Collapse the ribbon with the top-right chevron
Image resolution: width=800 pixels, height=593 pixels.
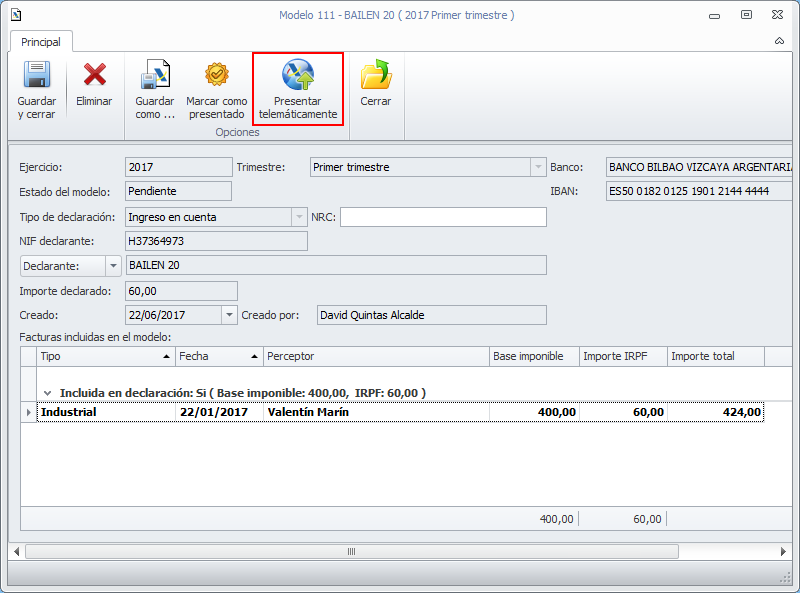(779, 41)
